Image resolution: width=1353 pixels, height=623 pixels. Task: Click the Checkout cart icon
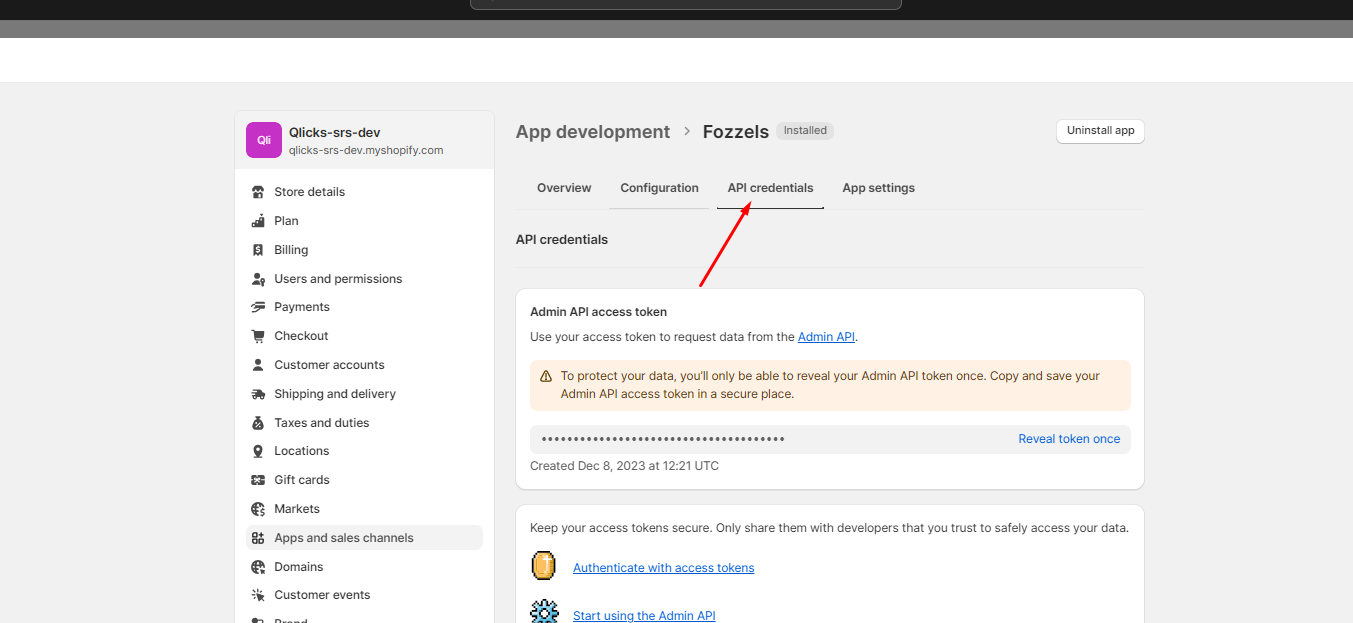pyautogui.click(x=258, y=336)
